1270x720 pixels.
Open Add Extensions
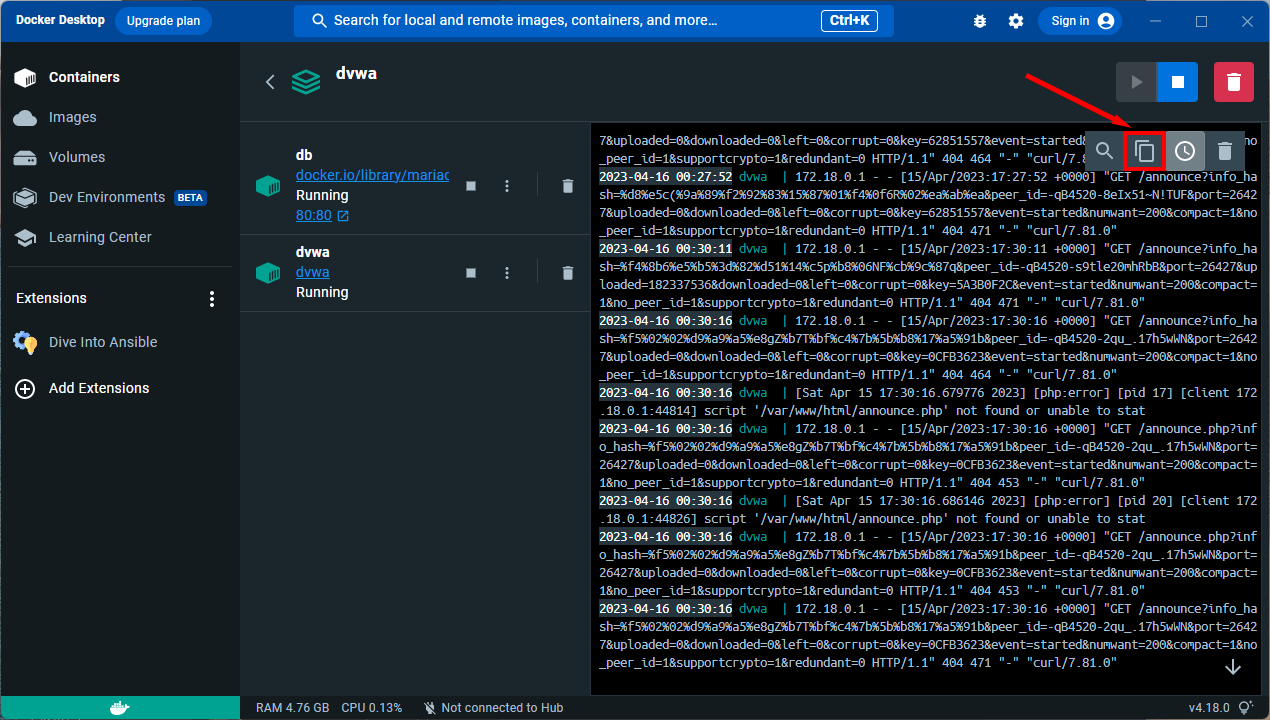(x=101, y=388)
